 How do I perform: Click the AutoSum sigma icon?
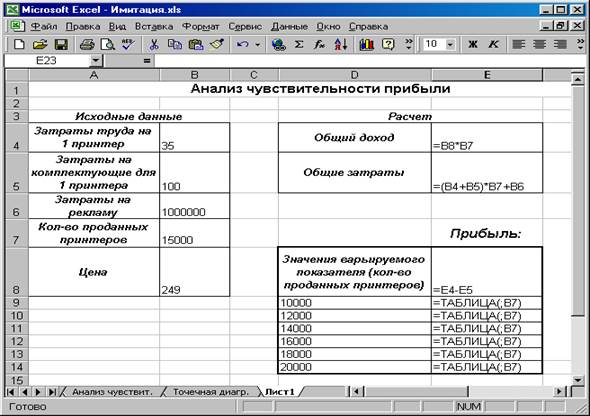(x=299, y=44)
